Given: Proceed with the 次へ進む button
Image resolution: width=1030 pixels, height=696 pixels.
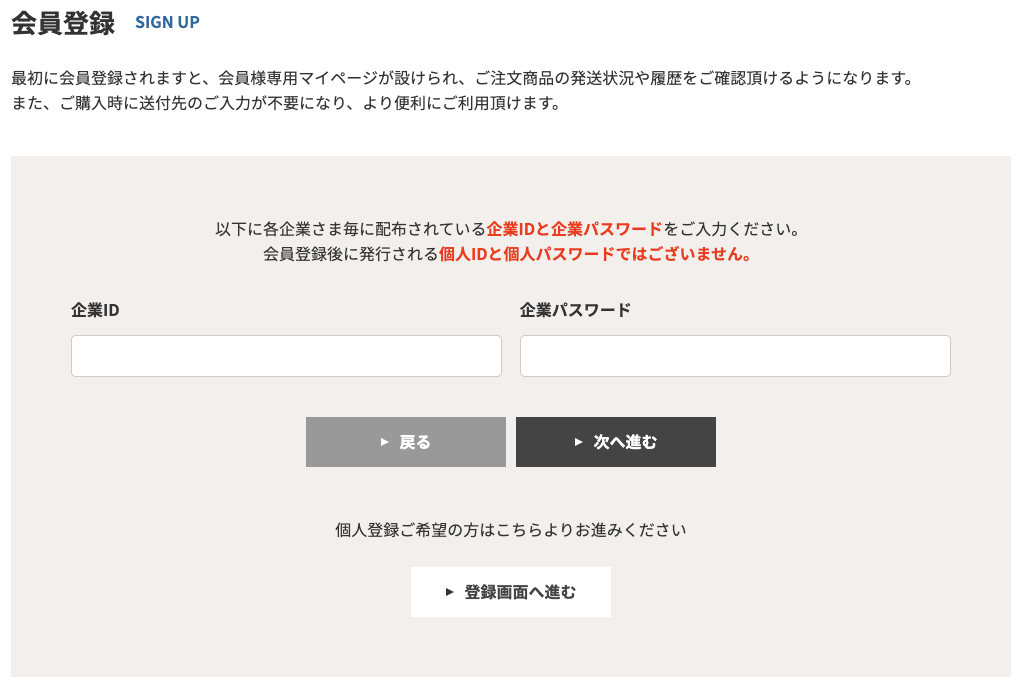Looking at the screenshot, I should (616, 442).
